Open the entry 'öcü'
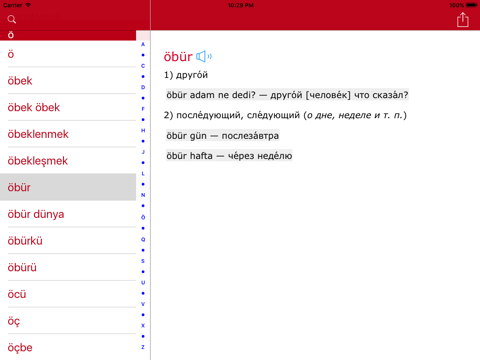 coord(68,294)
